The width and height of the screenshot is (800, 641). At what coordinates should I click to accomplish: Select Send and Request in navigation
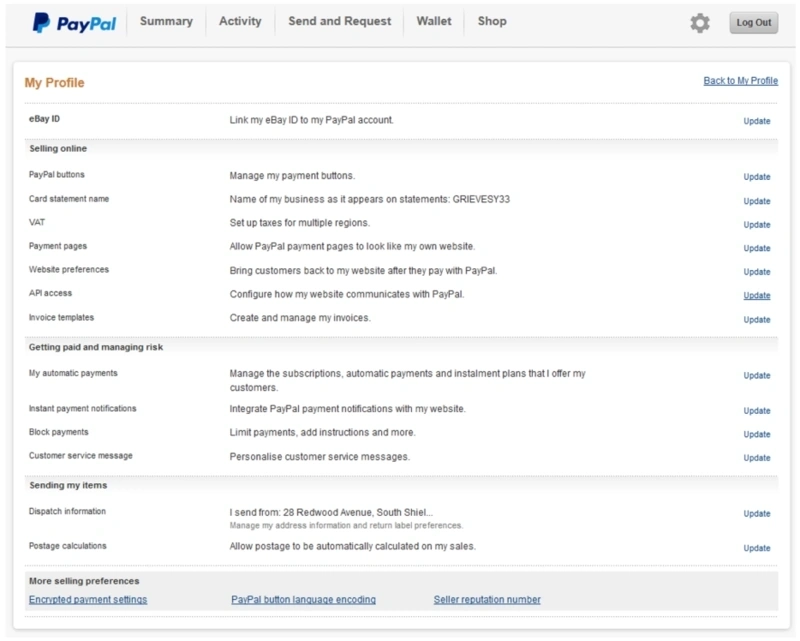(339, 21)
